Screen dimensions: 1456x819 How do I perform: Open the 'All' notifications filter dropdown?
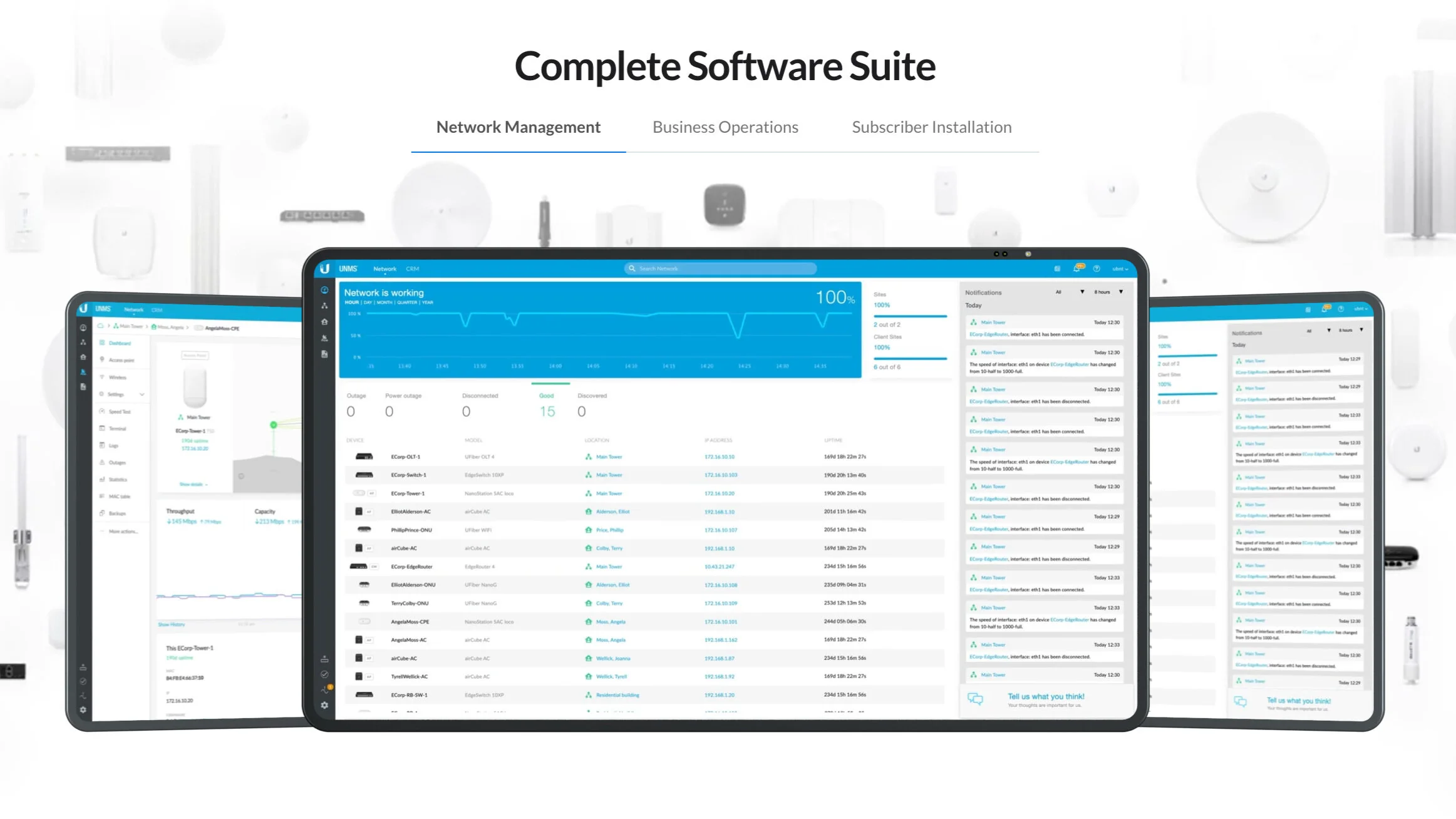[x=1070, y=292]
